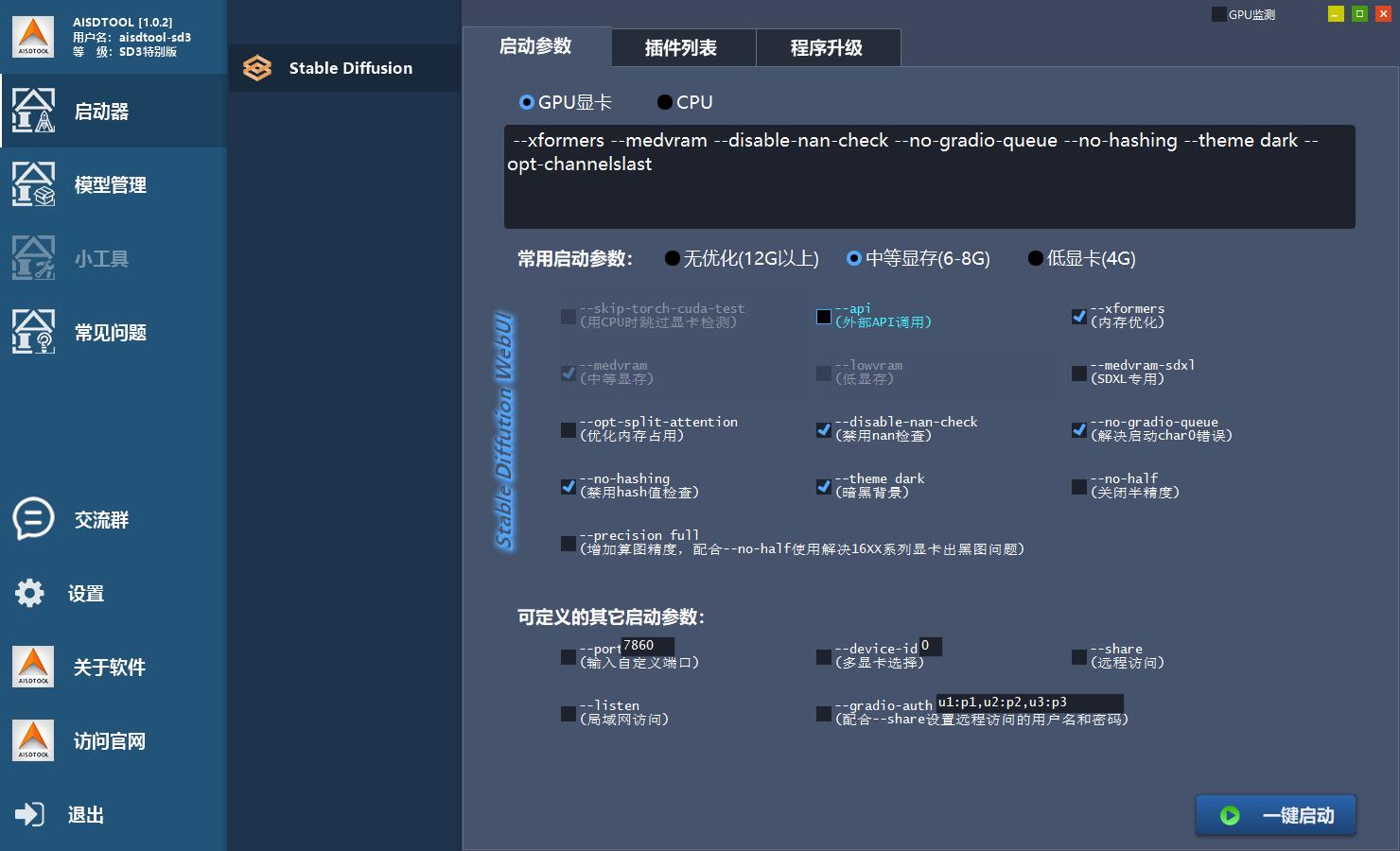Switch to the 程序升级 tab

[x=828, y=47]
